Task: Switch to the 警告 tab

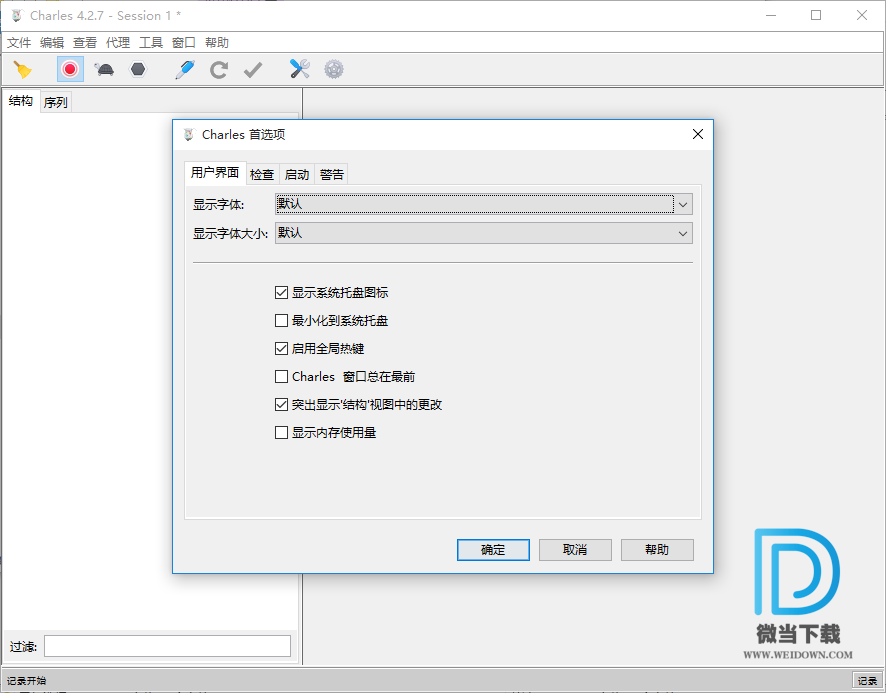Action: pyautogui.click(x=332, y=174)
